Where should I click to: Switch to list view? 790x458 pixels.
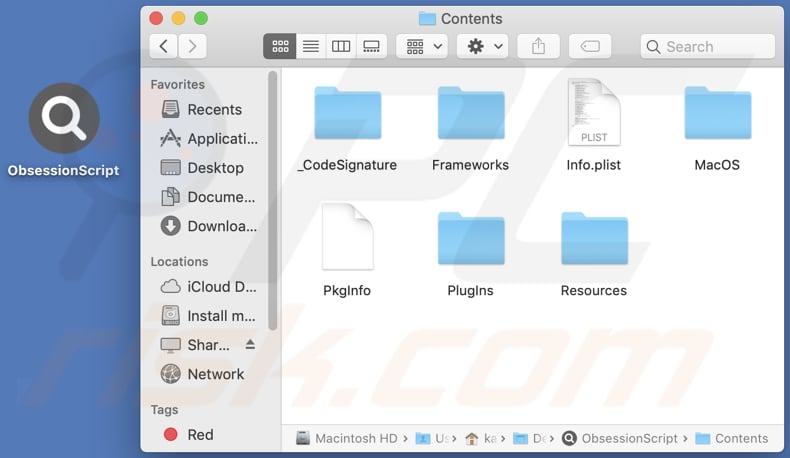click(x=311, y=46)
